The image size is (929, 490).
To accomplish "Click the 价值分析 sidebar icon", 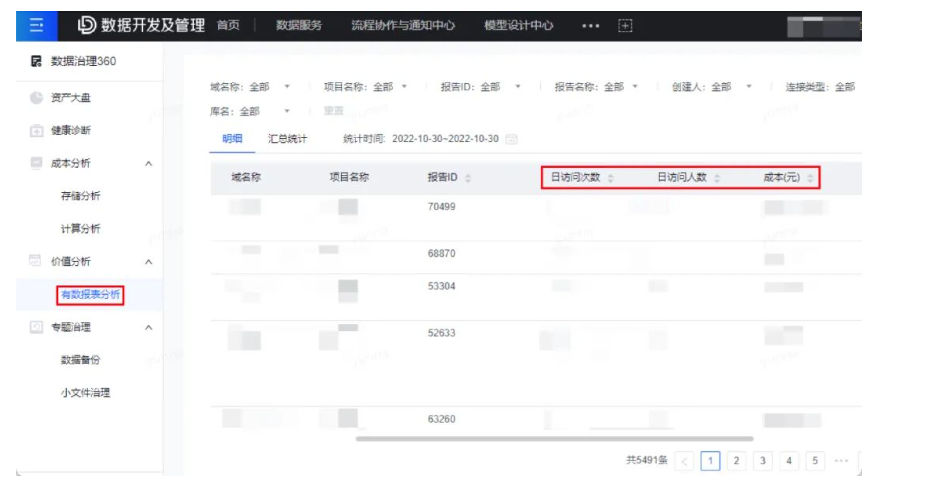I will [36, 261].
